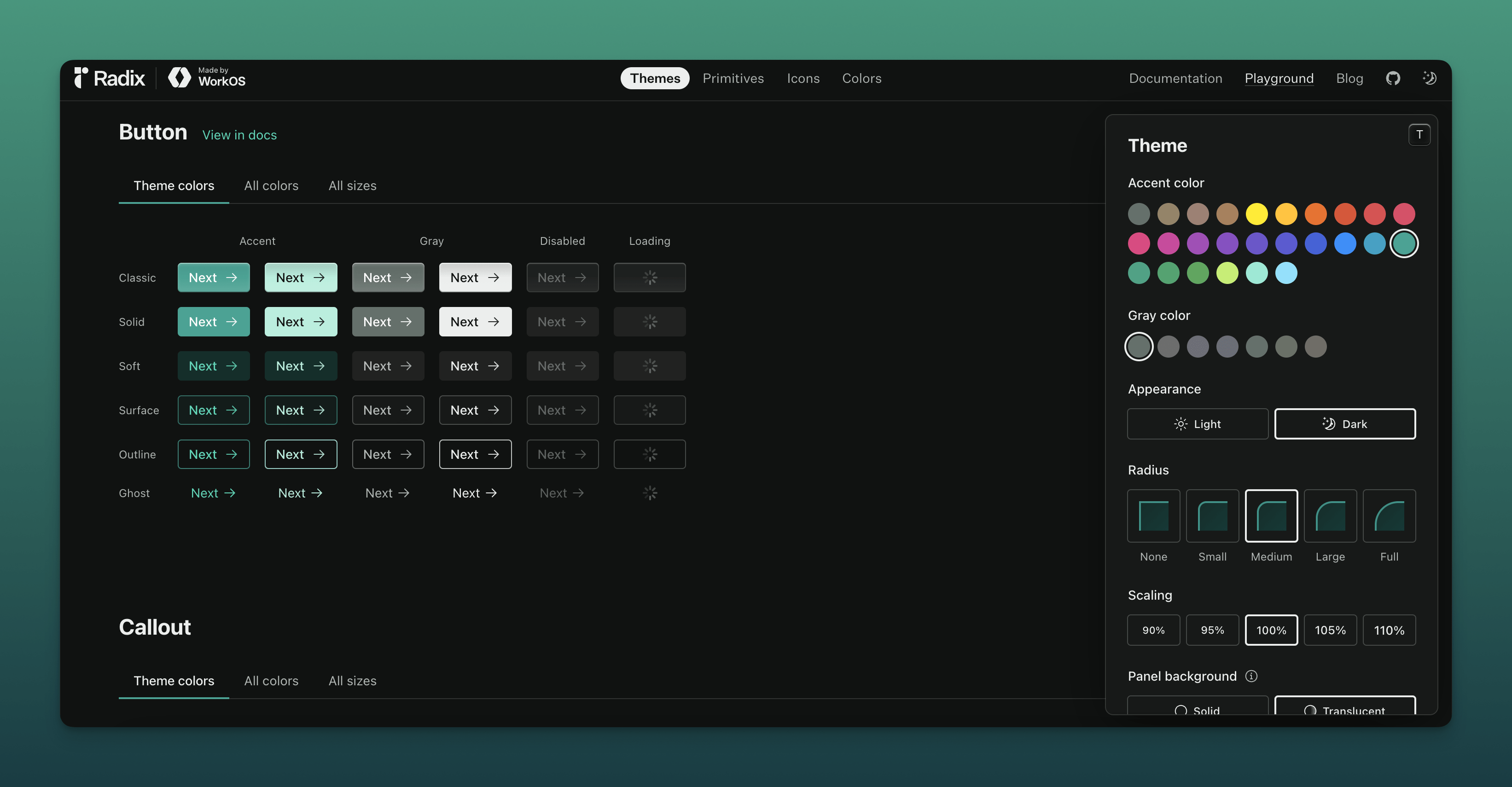
Task: Open the Documentation link
Action: coord(1176,78)
